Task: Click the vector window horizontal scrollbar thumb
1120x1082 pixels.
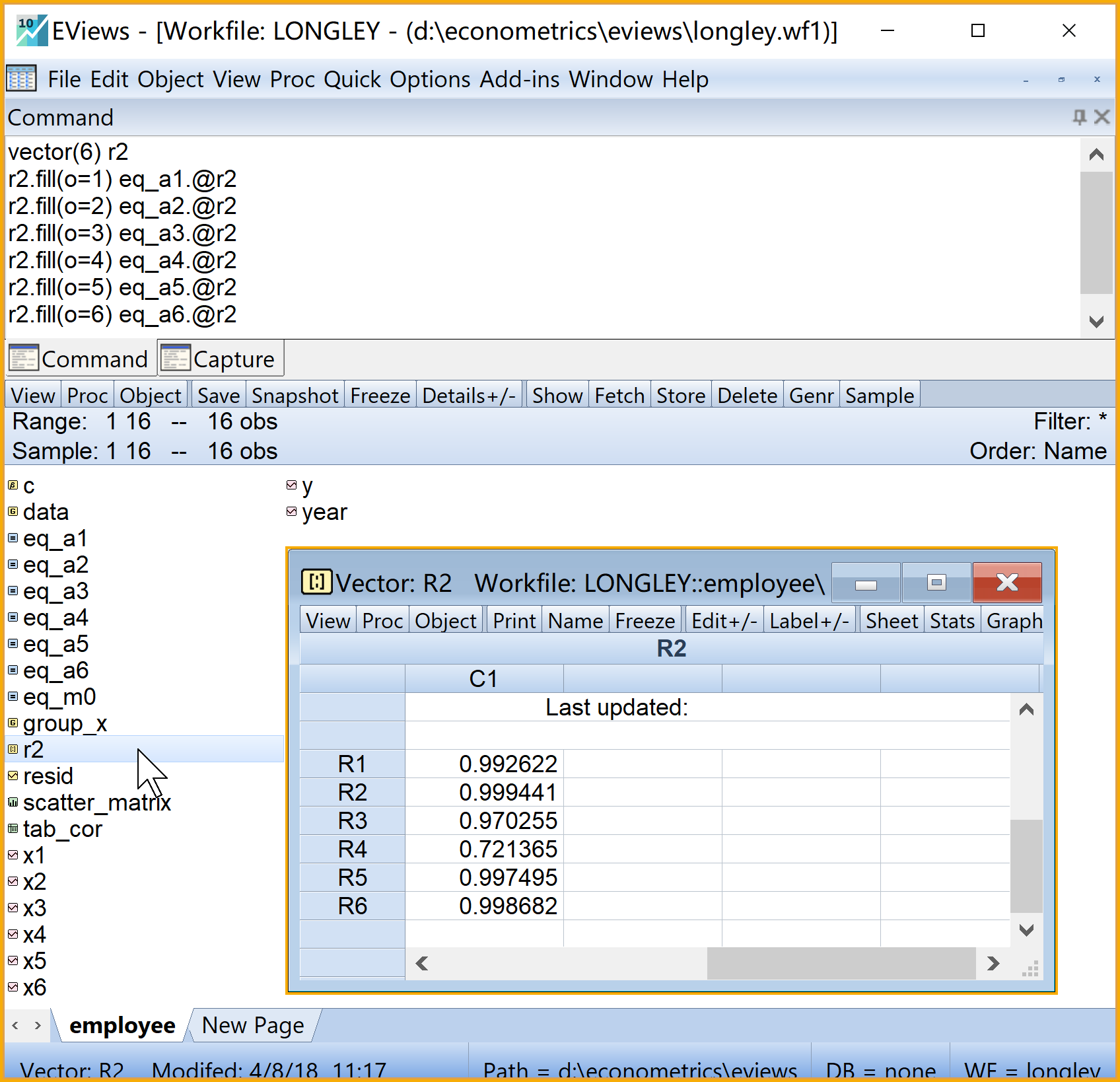Action: tap(841, 964)
